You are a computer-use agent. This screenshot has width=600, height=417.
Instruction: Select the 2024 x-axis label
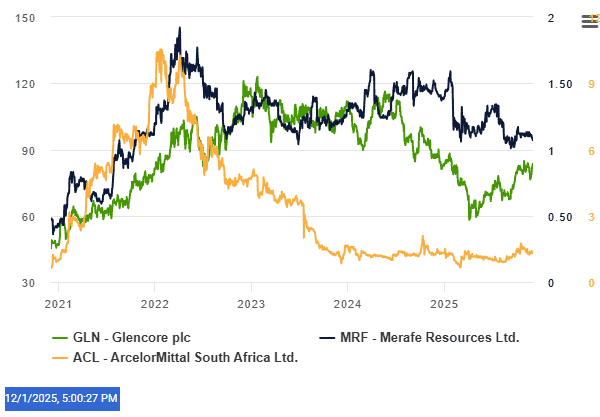point(347,302)
